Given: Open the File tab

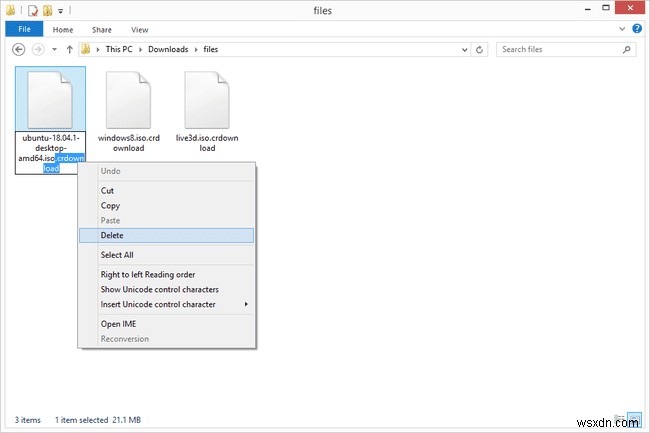Looking at the screenshot, I should tap(24, 29).
